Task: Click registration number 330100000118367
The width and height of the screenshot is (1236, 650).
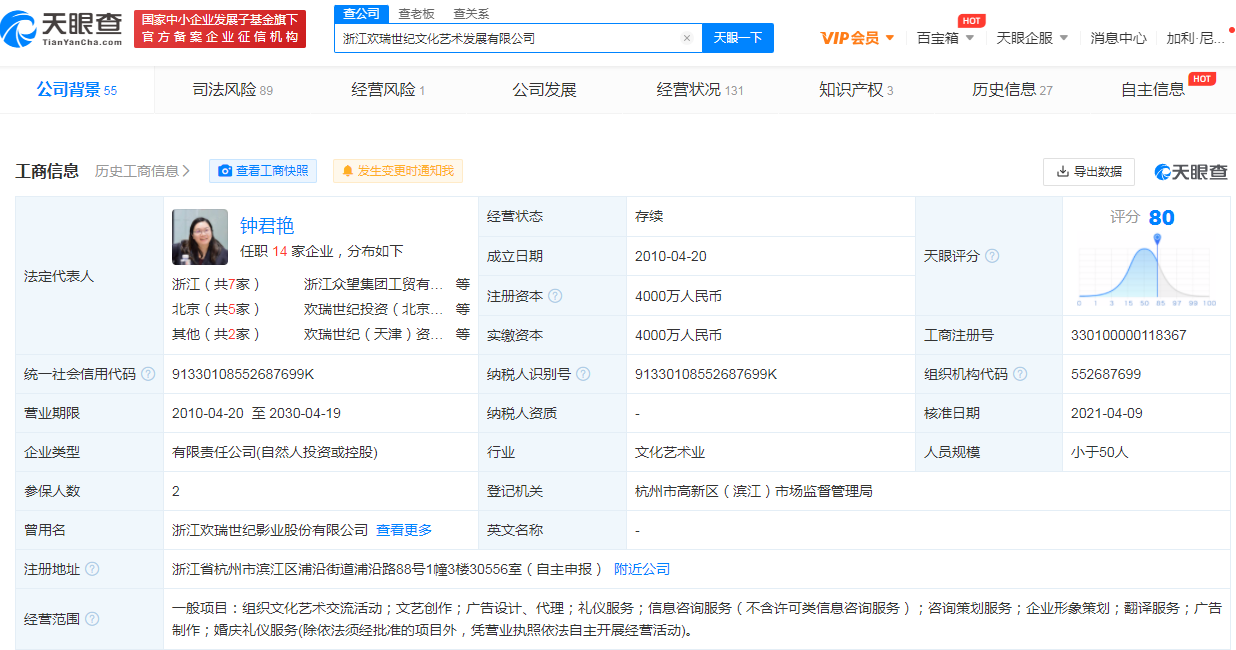Action: point(1128,335)
